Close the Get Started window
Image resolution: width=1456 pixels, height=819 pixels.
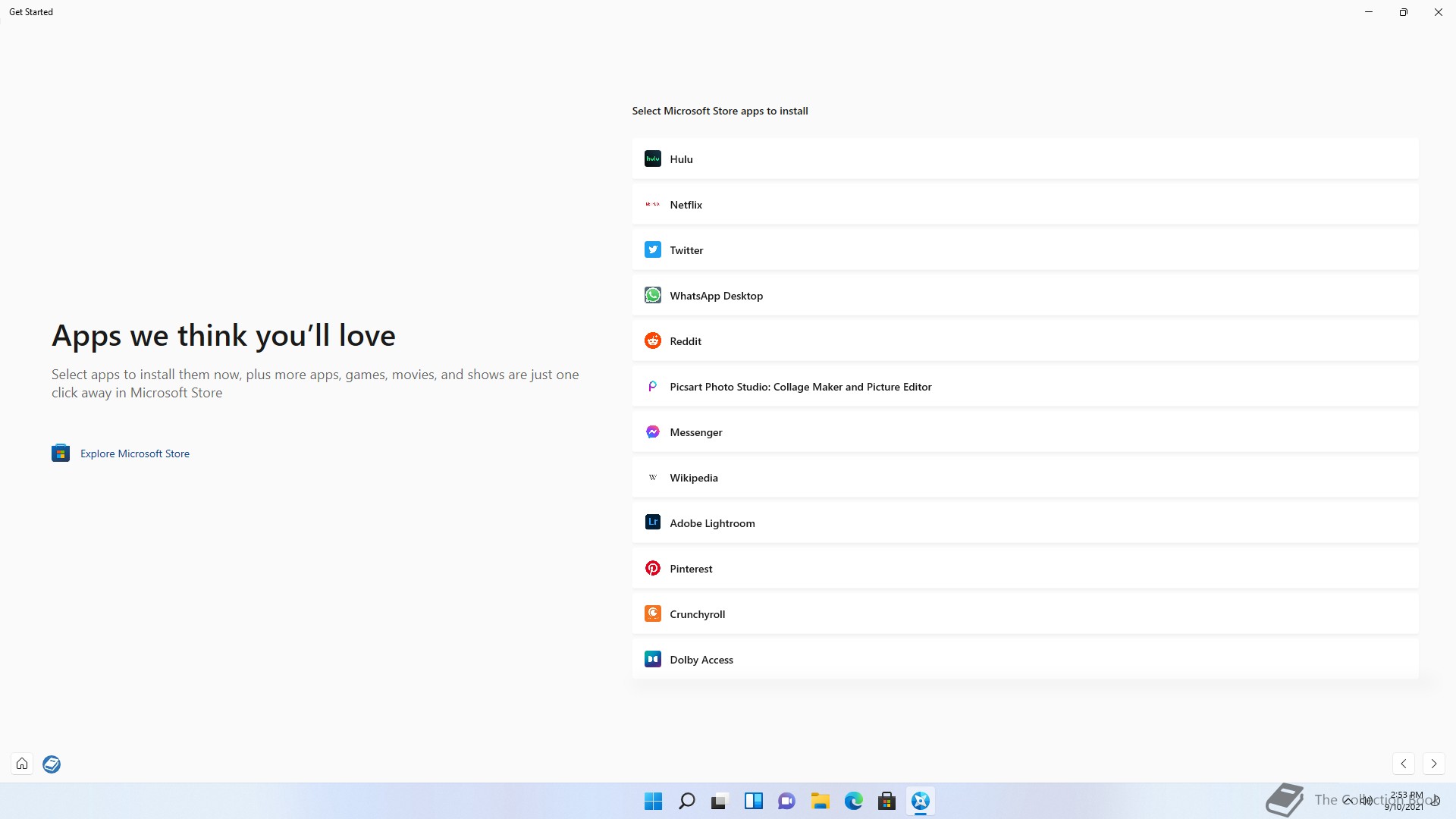1439,12
